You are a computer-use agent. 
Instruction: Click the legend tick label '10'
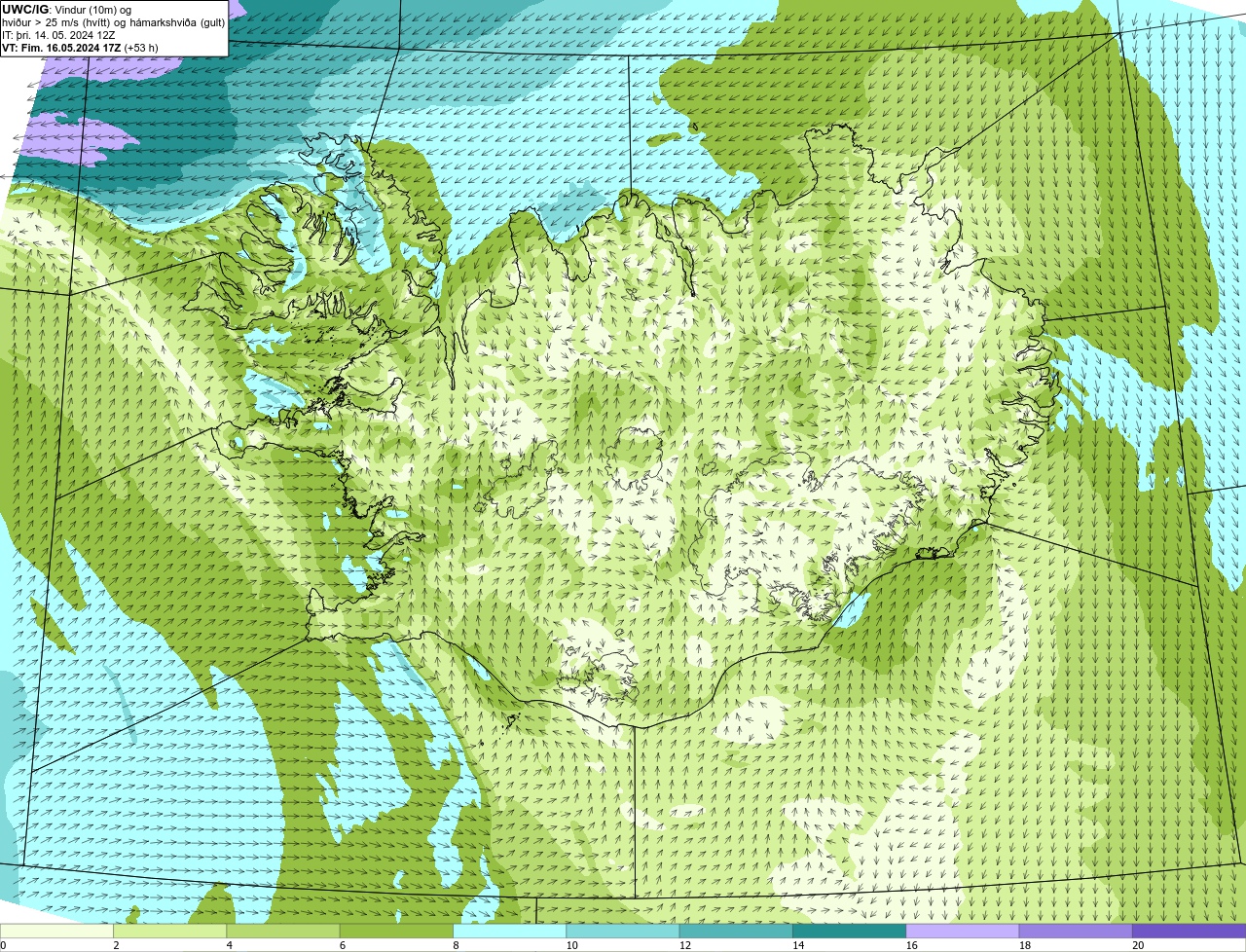point(571,945)
